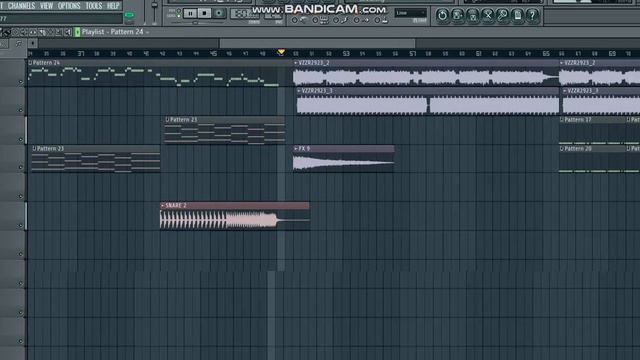Select the SNARE 2 audio clip
Screen dimensions: 640x360
pyautogui.click(x=235, y=216)
